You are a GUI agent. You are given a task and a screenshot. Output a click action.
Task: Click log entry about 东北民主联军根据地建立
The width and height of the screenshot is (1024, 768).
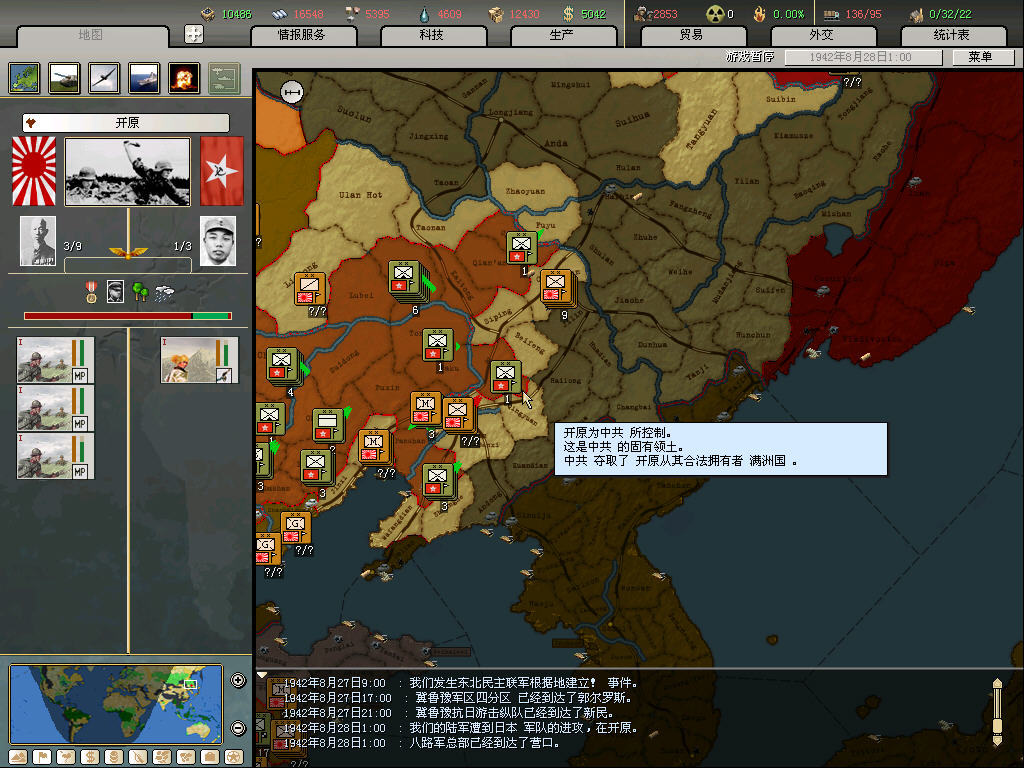point(460,683)
